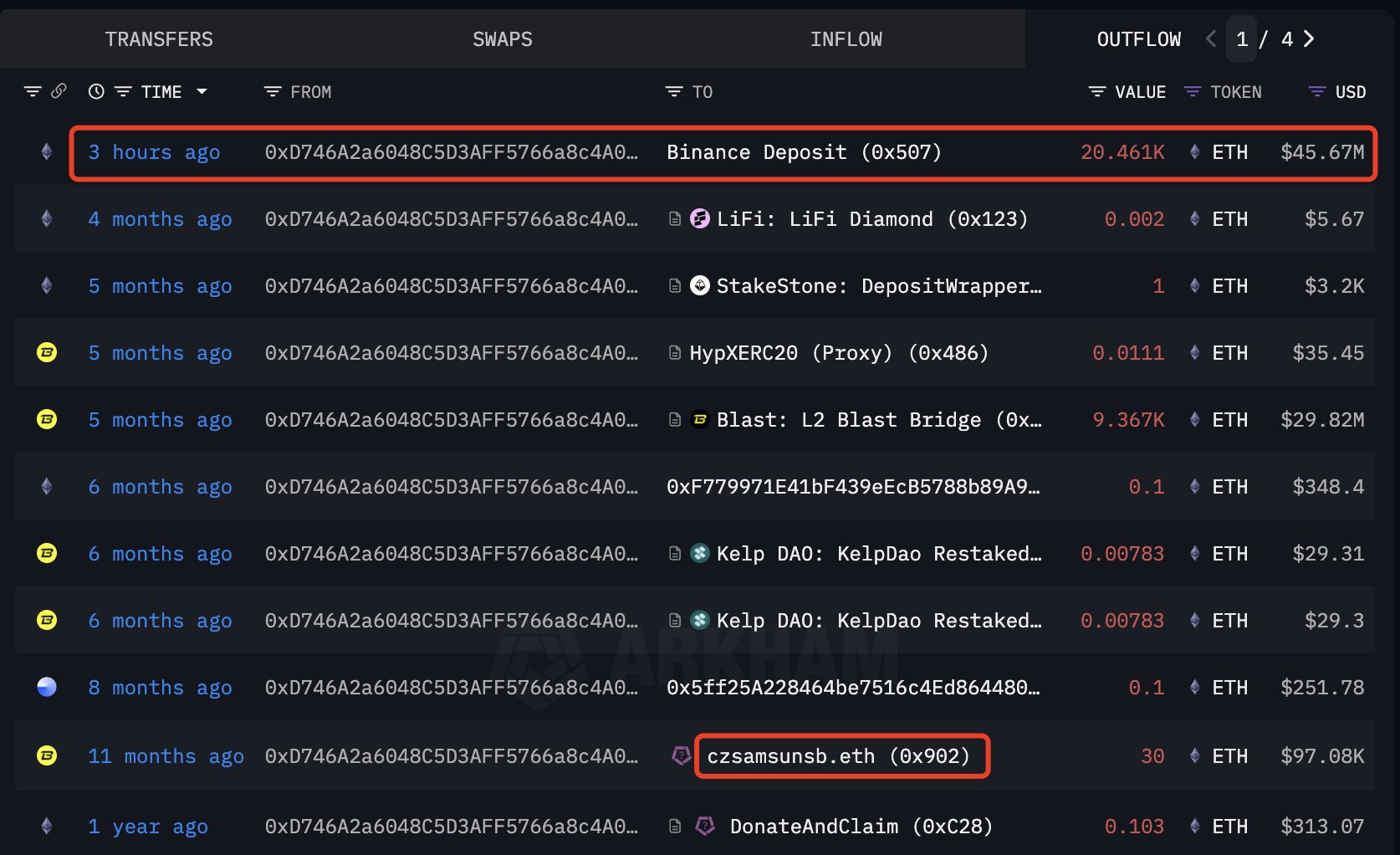This screenshot has width=1400, height=855.
Task: Open czsamsunsb.eth (0x902) address
Action: click(838, 756)
